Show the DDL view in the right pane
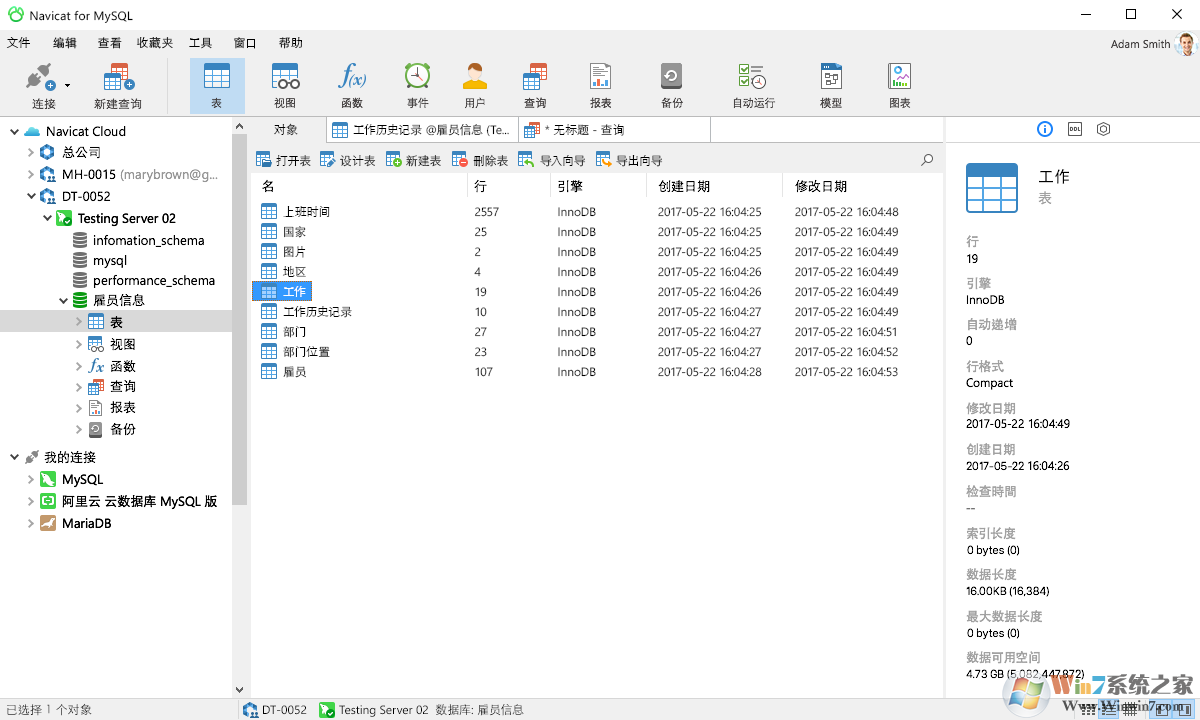Image resolution: width=1200 pixels, height=720 pixels. pyautogui.click(x=1074, y=129)
